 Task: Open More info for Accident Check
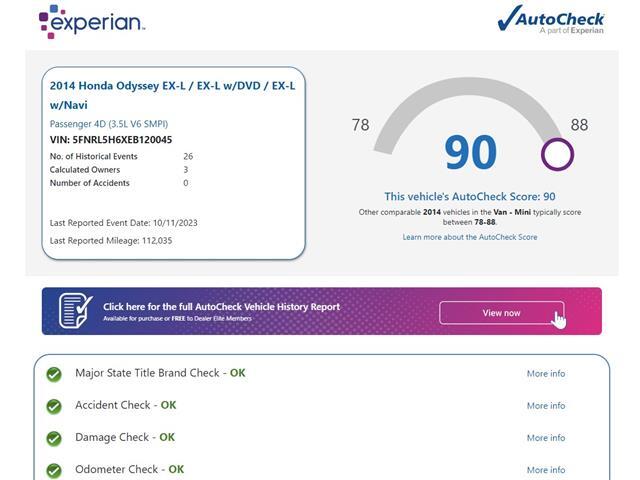pos(546,406)
